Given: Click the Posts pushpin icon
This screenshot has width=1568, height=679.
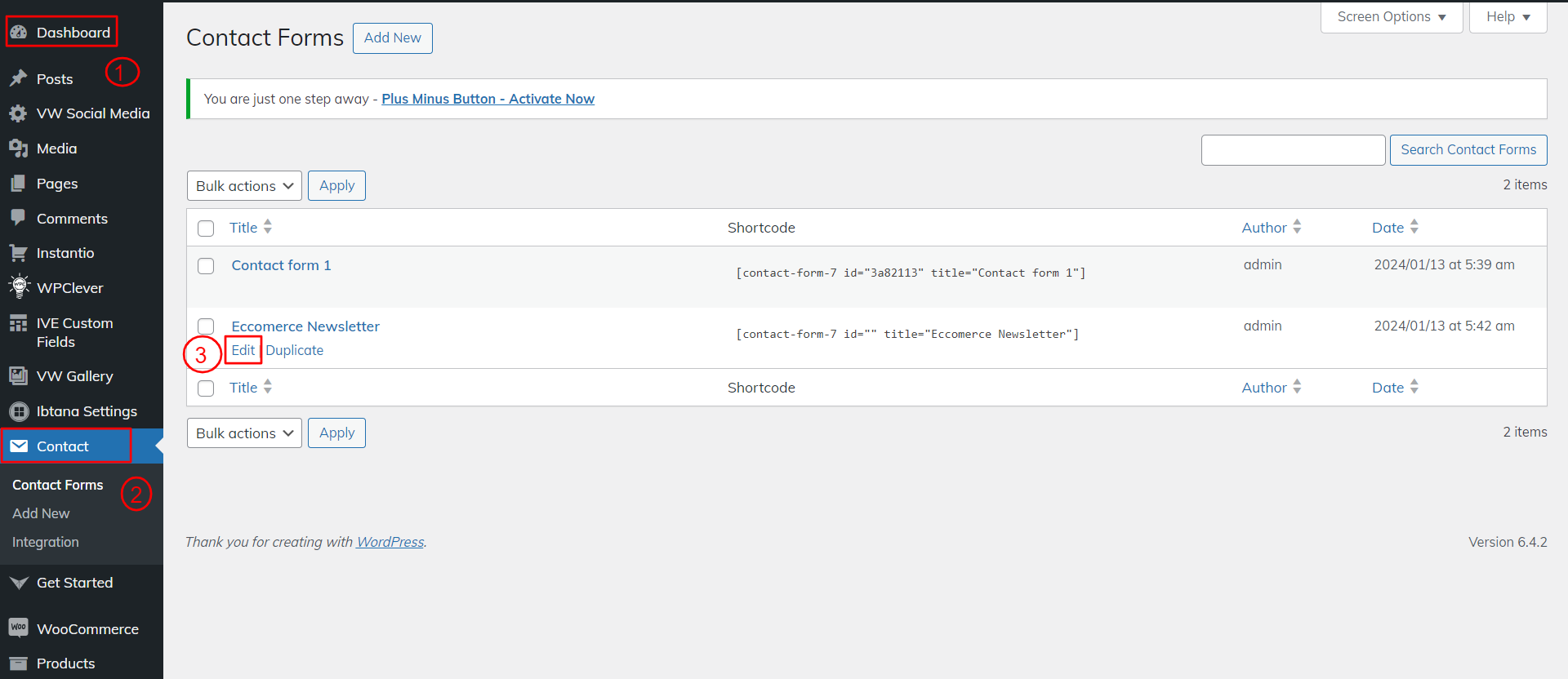Looking at the screenshot, I should tap(19, 78).
